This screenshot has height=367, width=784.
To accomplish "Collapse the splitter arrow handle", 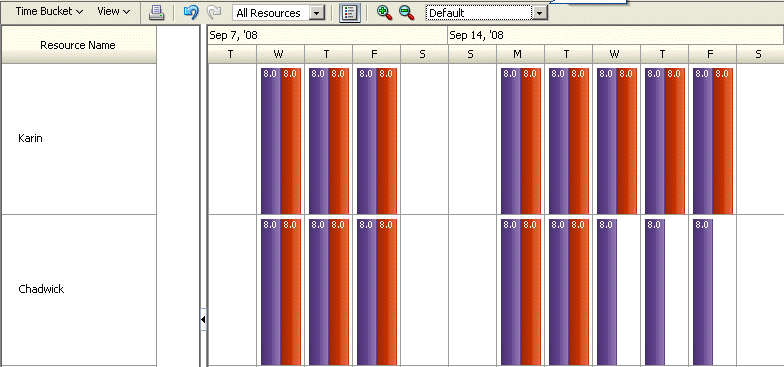I will tap(203, 320).
